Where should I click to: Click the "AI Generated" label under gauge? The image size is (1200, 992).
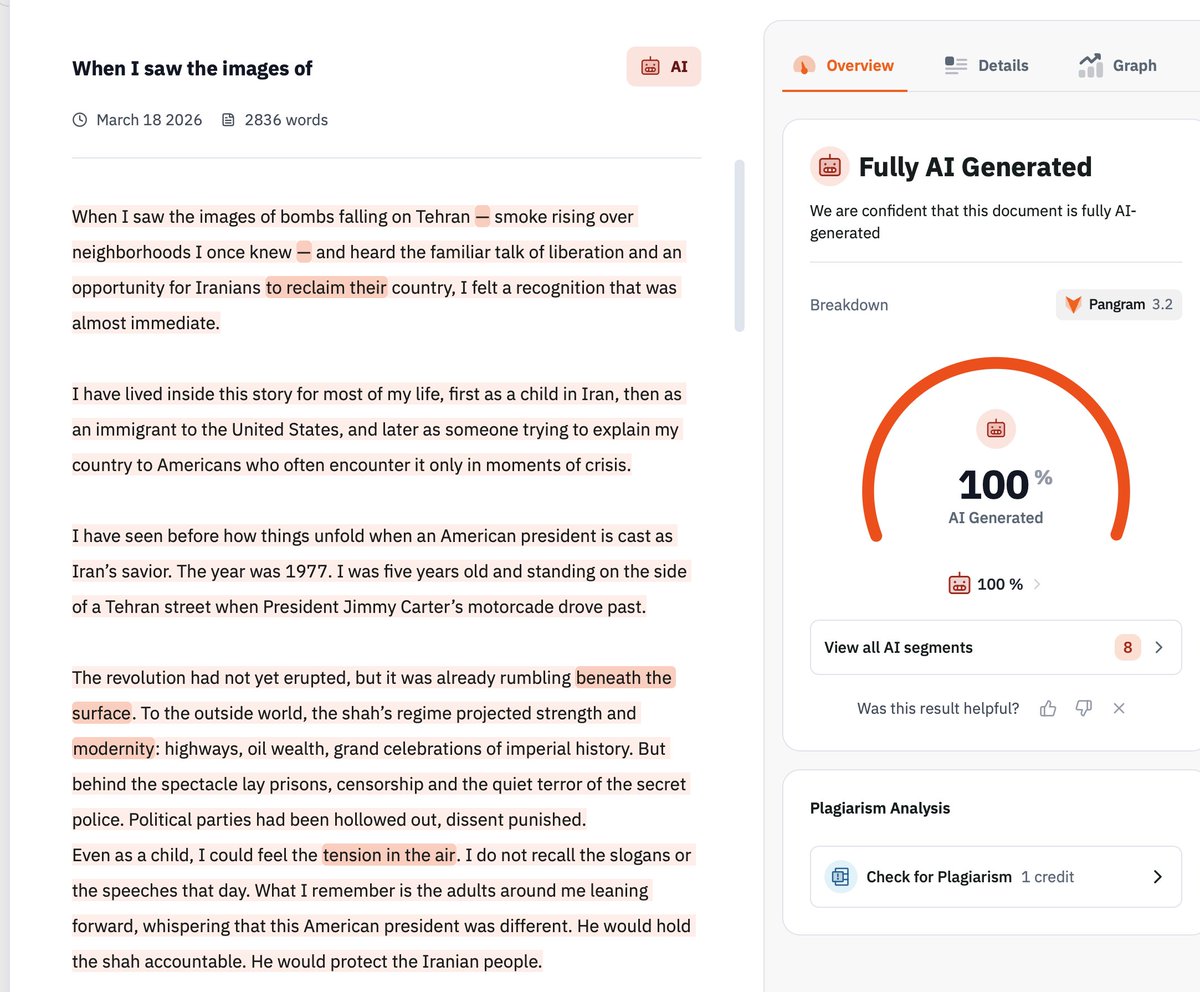click(995, 518)
